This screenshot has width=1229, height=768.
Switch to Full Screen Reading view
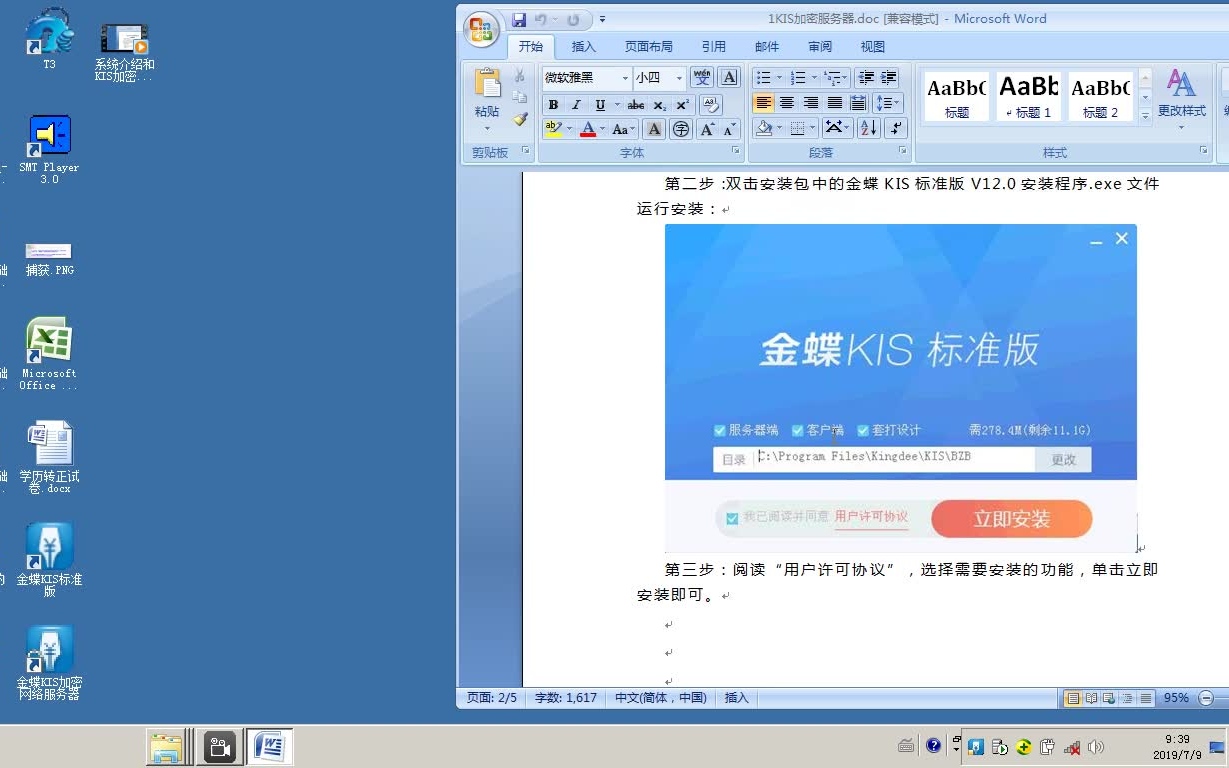click(x=1092, y=698)
